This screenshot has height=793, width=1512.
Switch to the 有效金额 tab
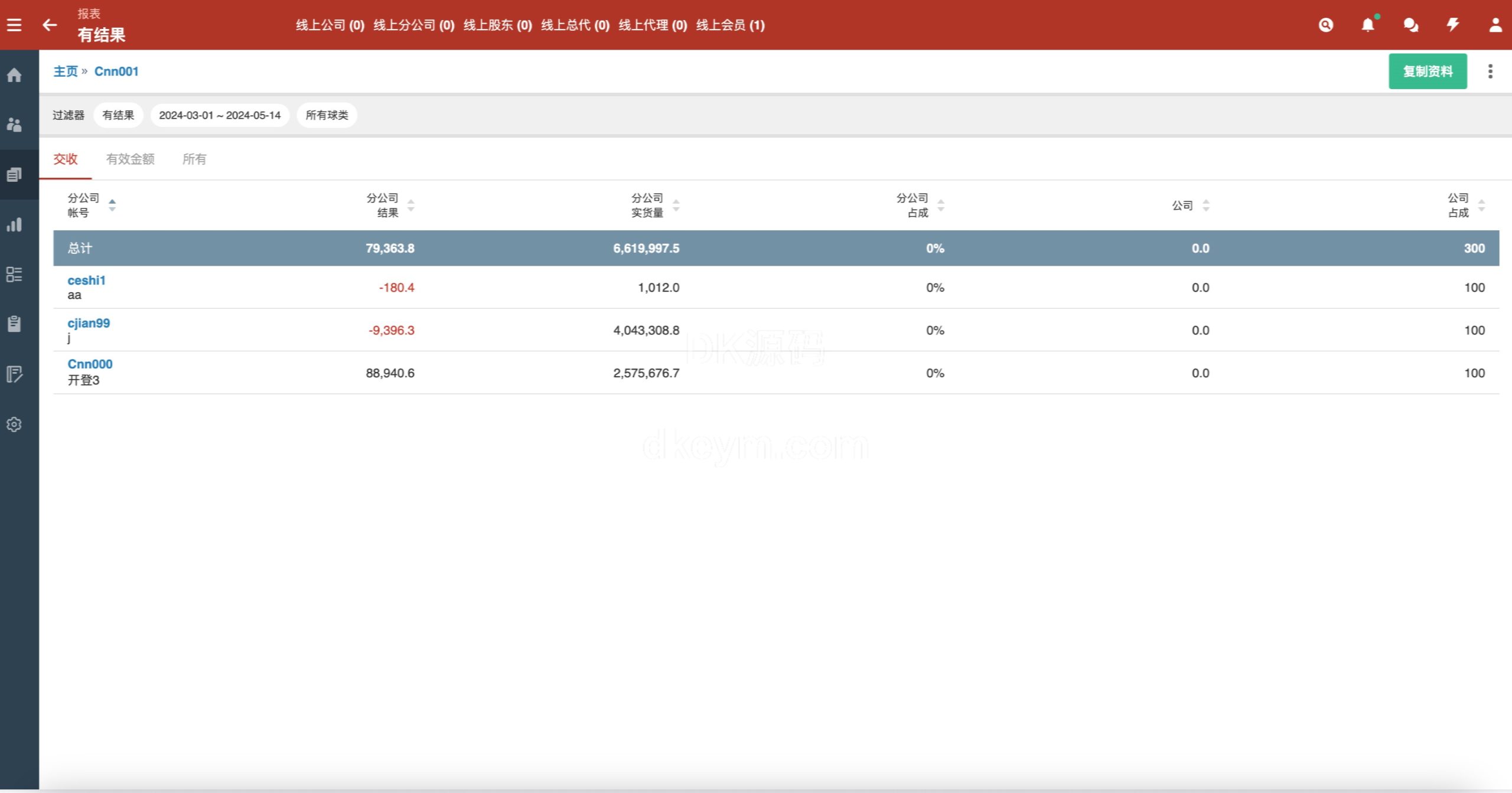coord(130,159)
